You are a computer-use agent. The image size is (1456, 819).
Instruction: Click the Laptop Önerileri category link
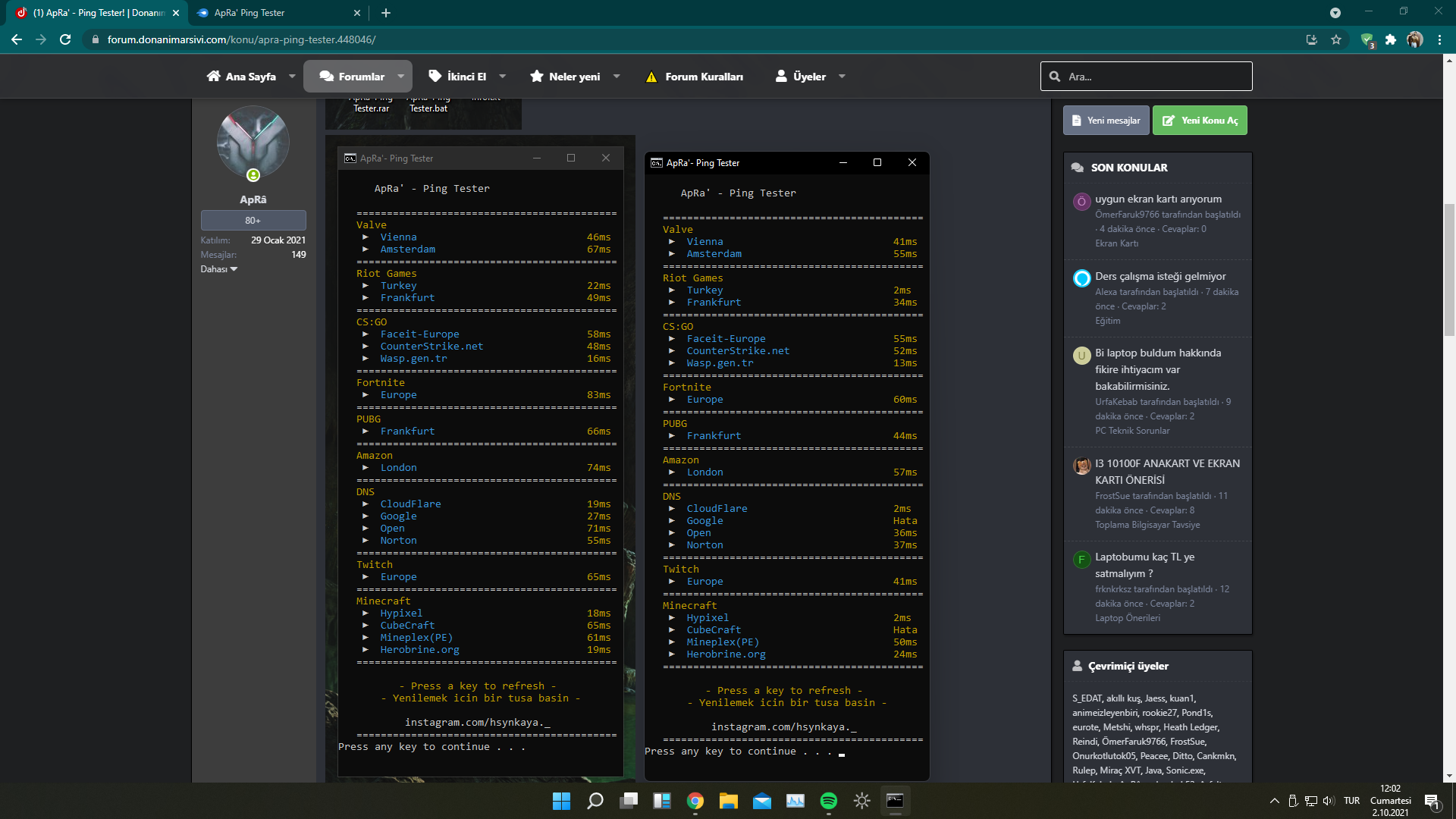pyautogui.click(x=1128, y=618)
